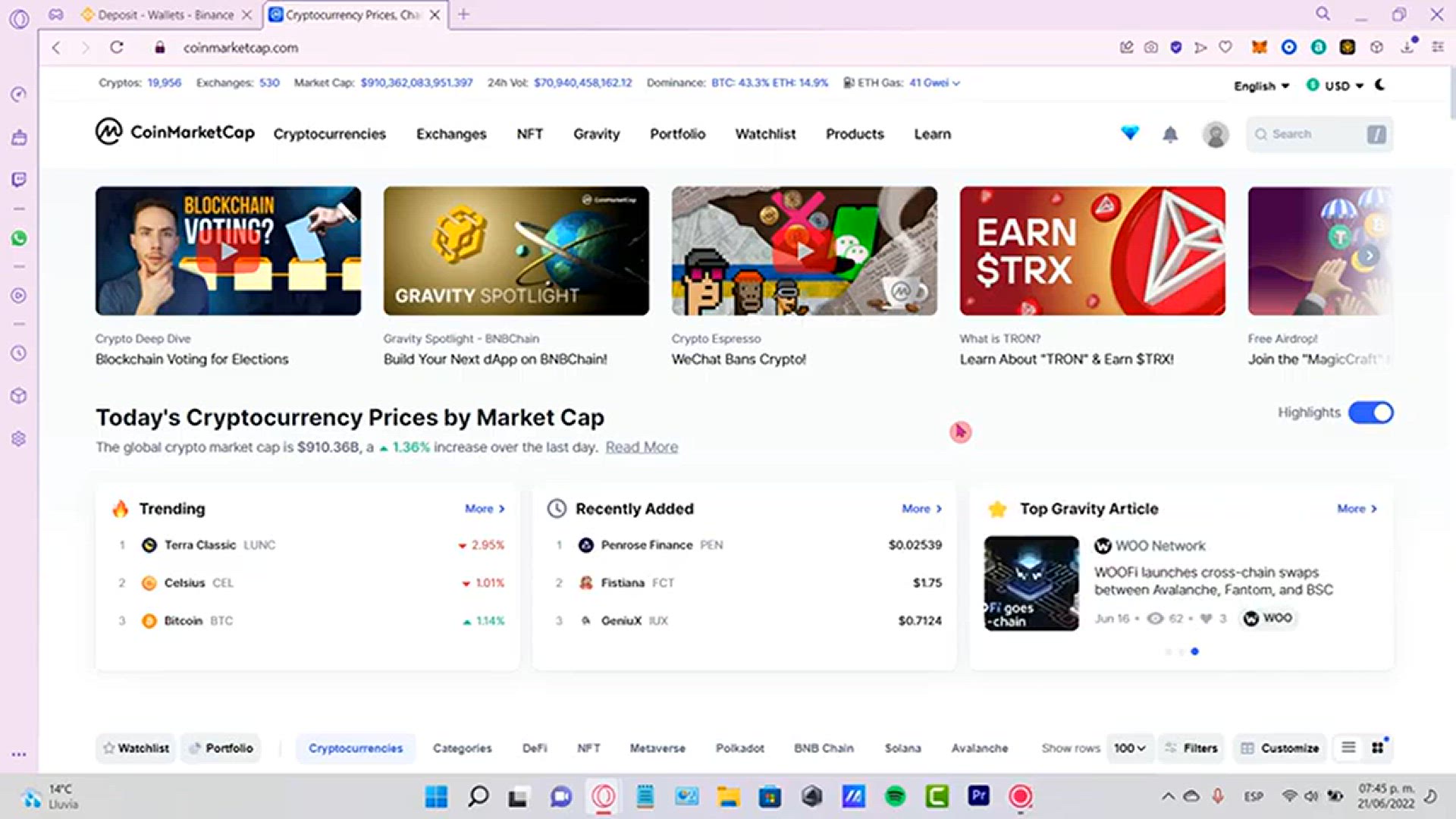The width and height of the screenshot is (1456, 819).
Task: Reload the coinmarketcap.com page
Action: [117, 47]
